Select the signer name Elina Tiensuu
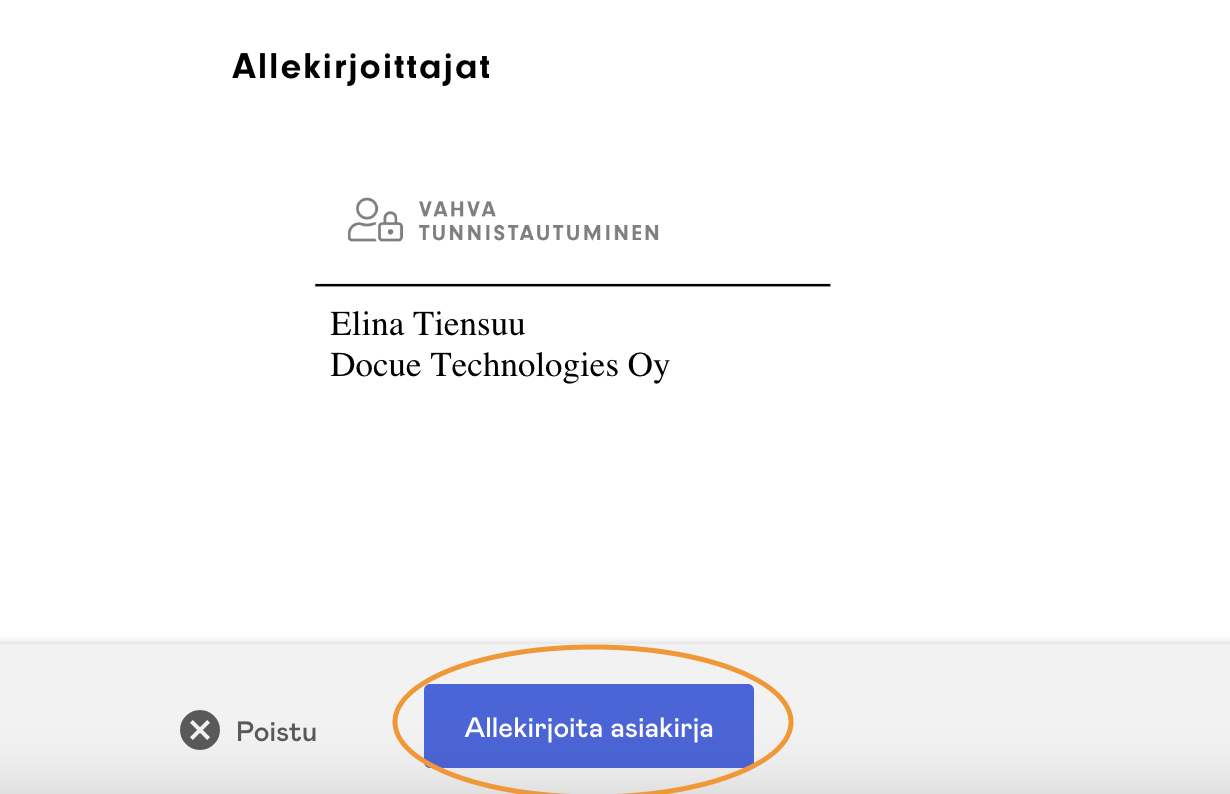1230x794 pixels. click(x=427, y=324)
